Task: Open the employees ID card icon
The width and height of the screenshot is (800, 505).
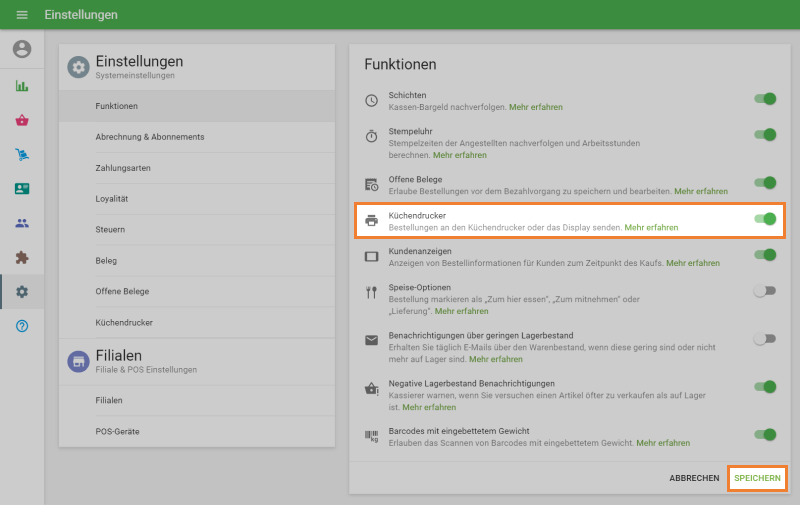Action: pos(22,189)
